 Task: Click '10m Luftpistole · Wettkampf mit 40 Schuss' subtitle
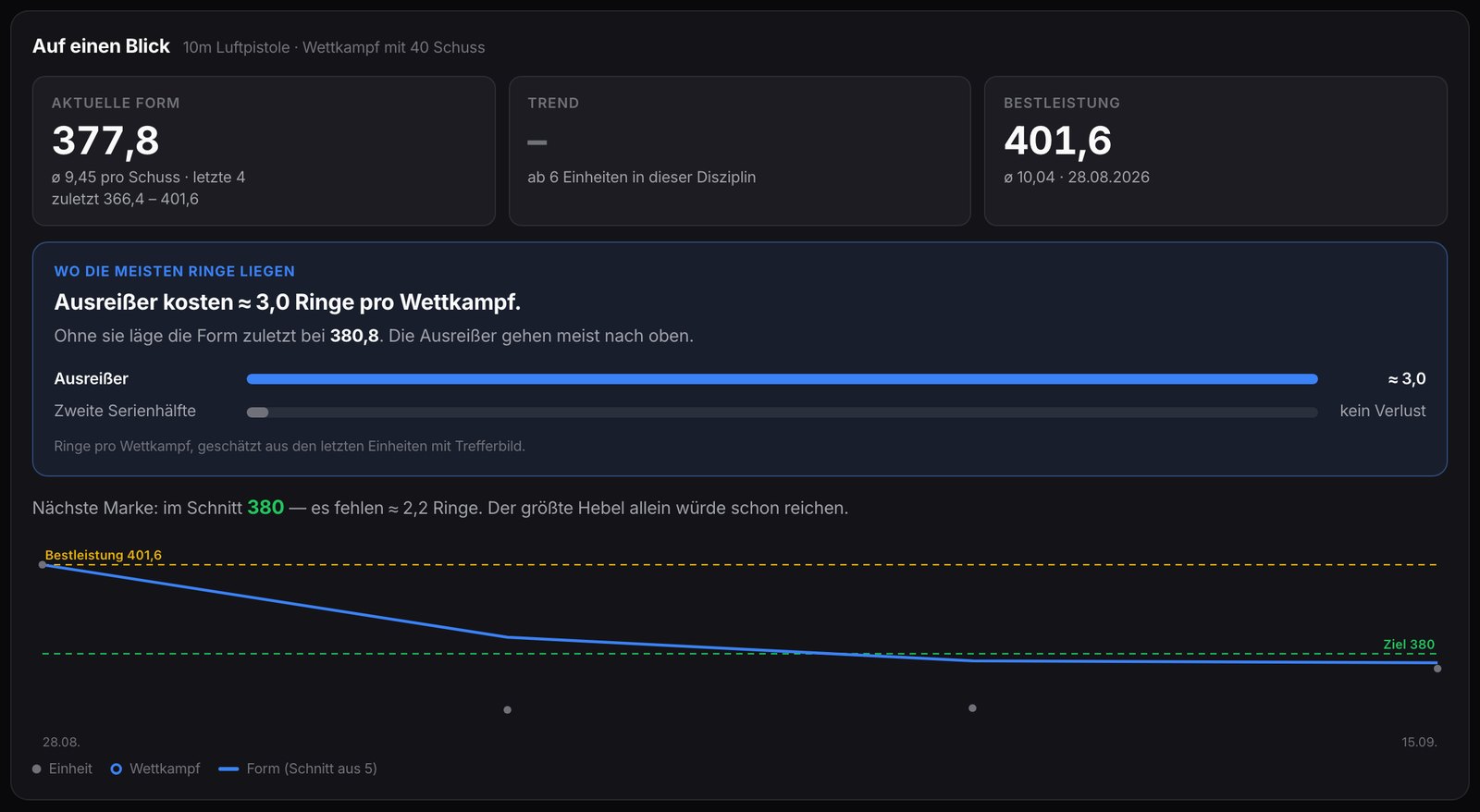coord(334,47)
